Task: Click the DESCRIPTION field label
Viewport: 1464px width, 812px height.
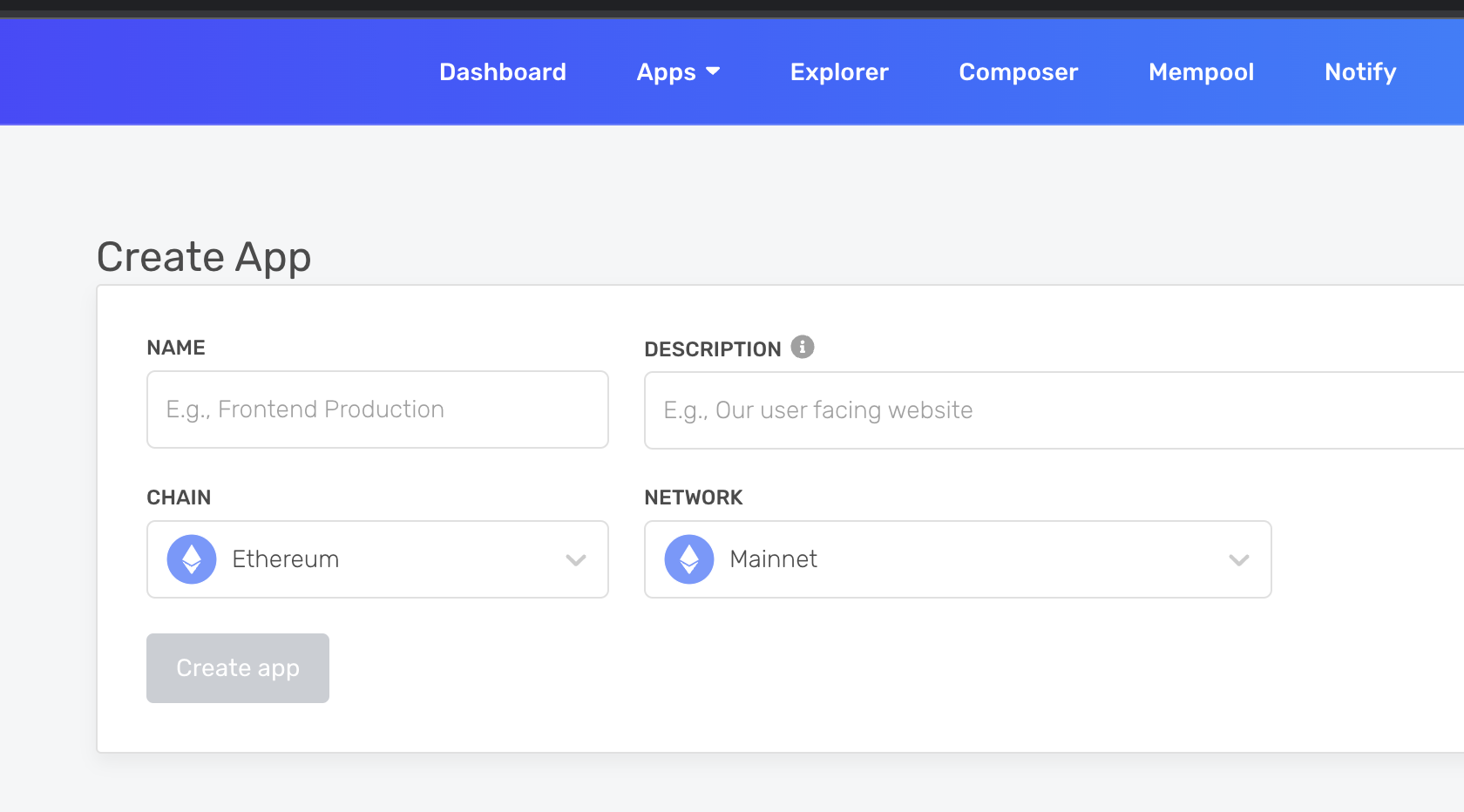Action: click(x=713, y=349)
